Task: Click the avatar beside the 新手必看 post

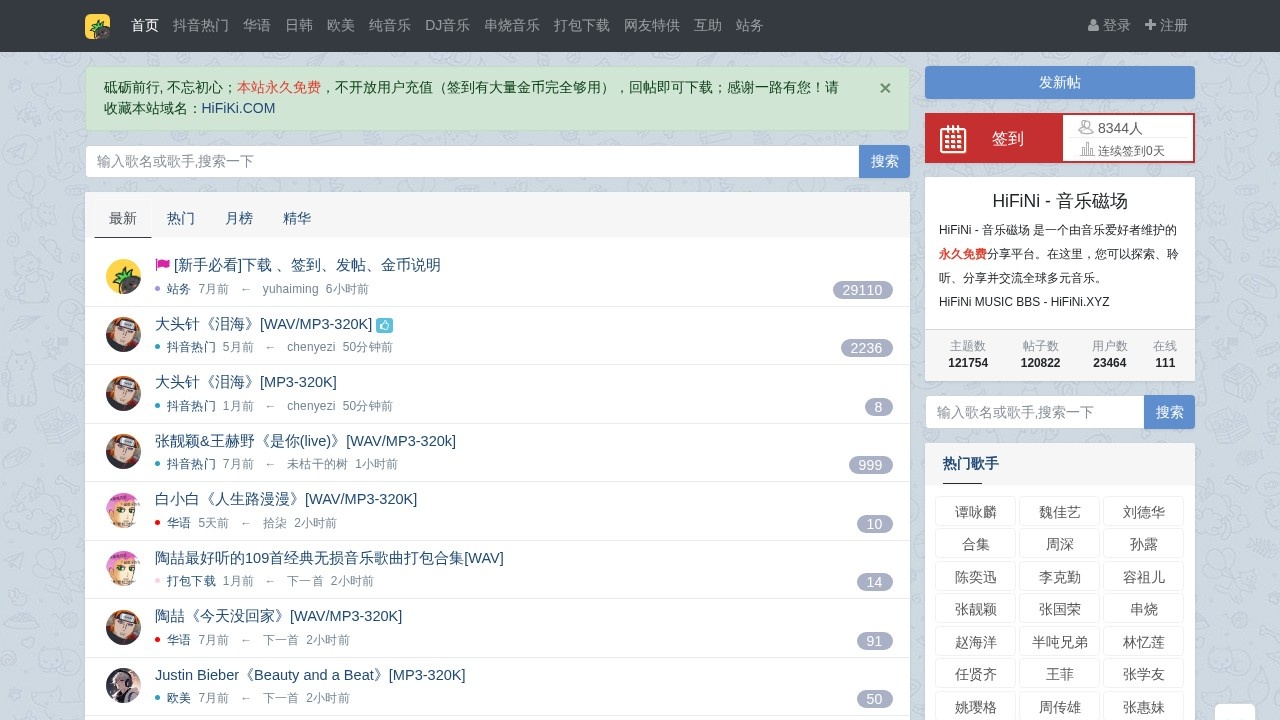Action: pos(123,276)
